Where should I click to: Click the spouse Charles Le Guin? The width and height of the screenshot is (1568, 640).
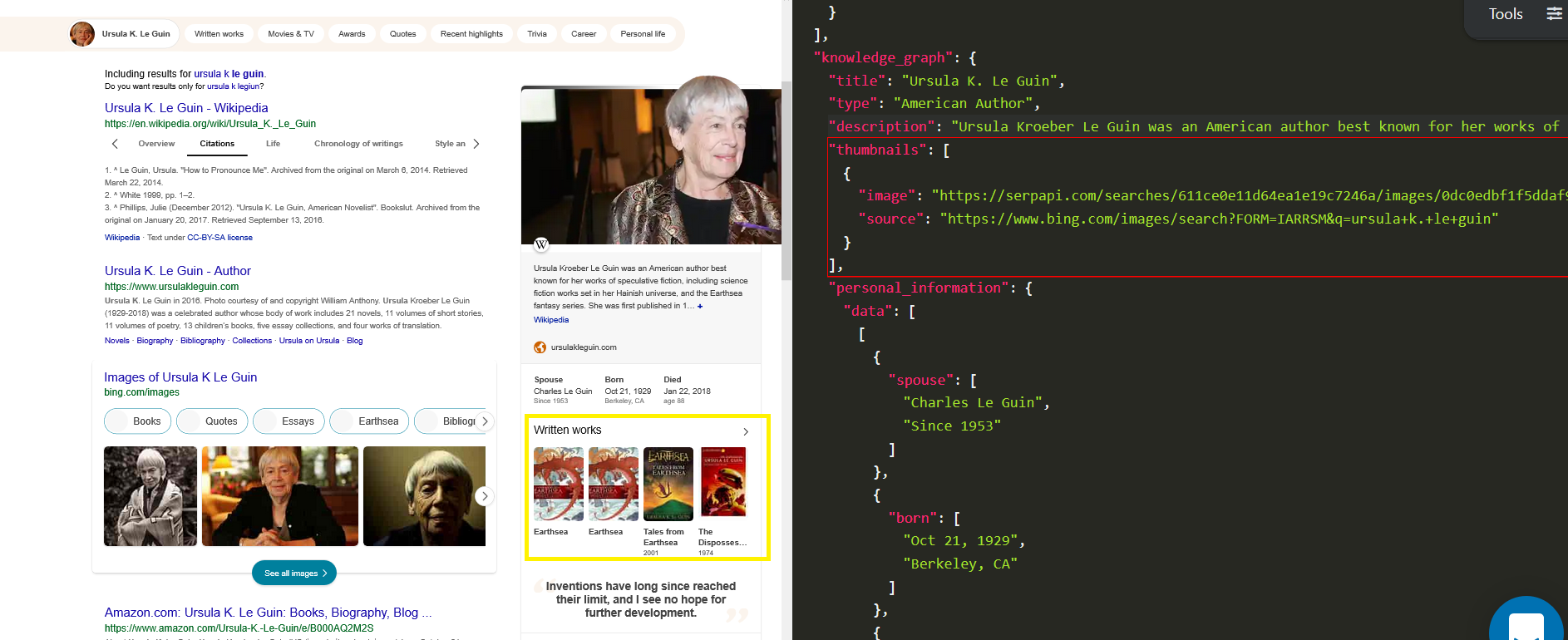[563, 391]
